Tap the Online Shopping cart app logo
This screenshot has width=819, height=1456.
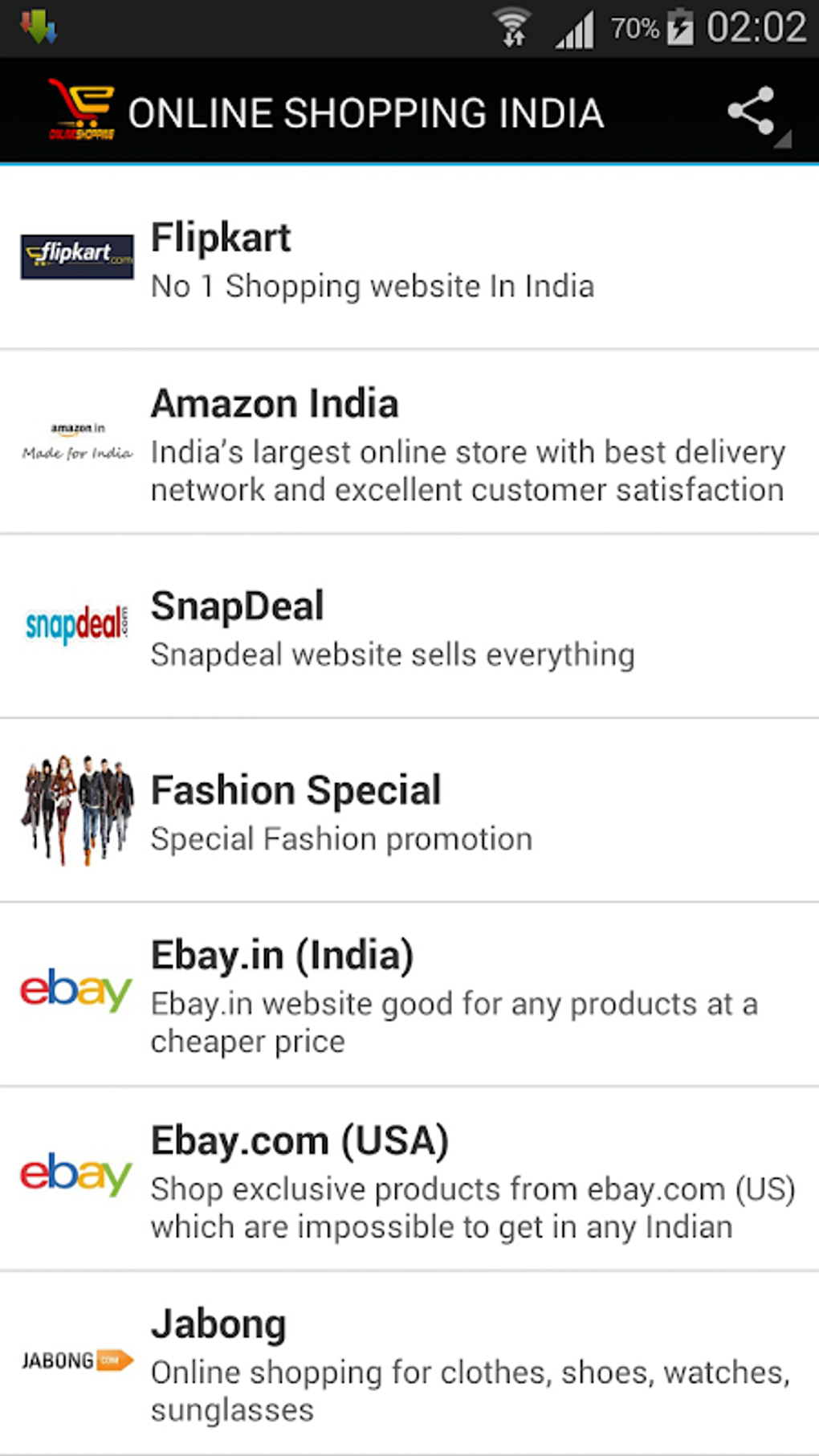tap(81, 110)
